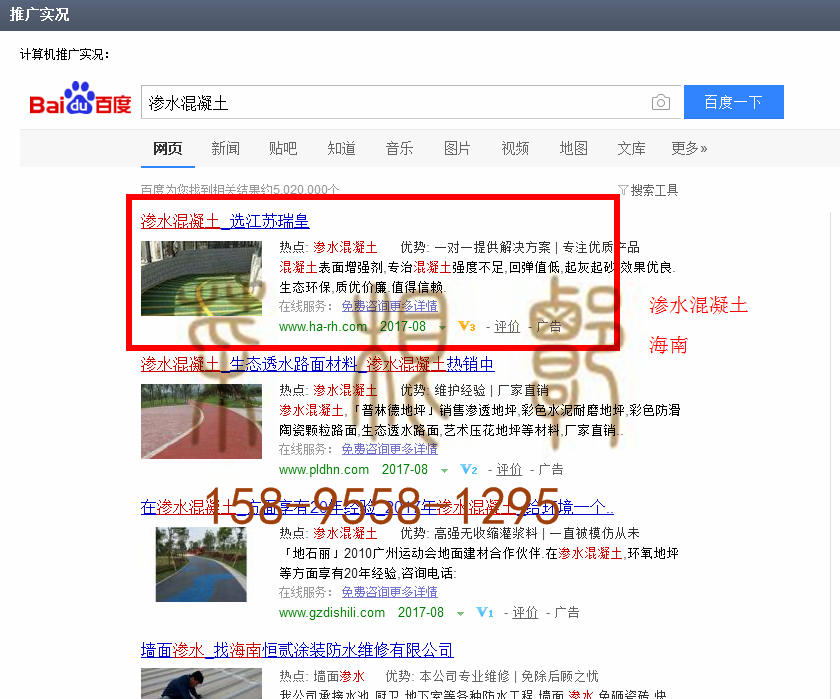Expand the 更多» menu

pos(689,148)
